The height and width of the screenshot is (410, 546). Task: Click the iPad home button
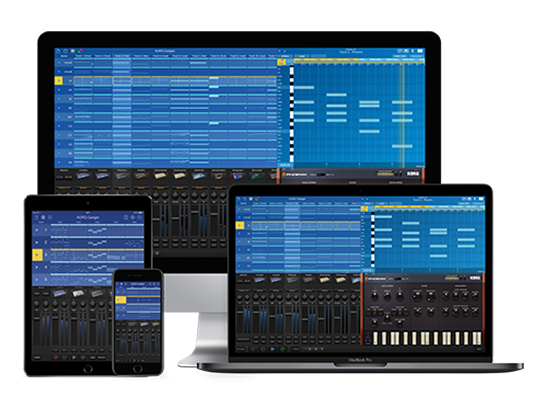point(88,368)
